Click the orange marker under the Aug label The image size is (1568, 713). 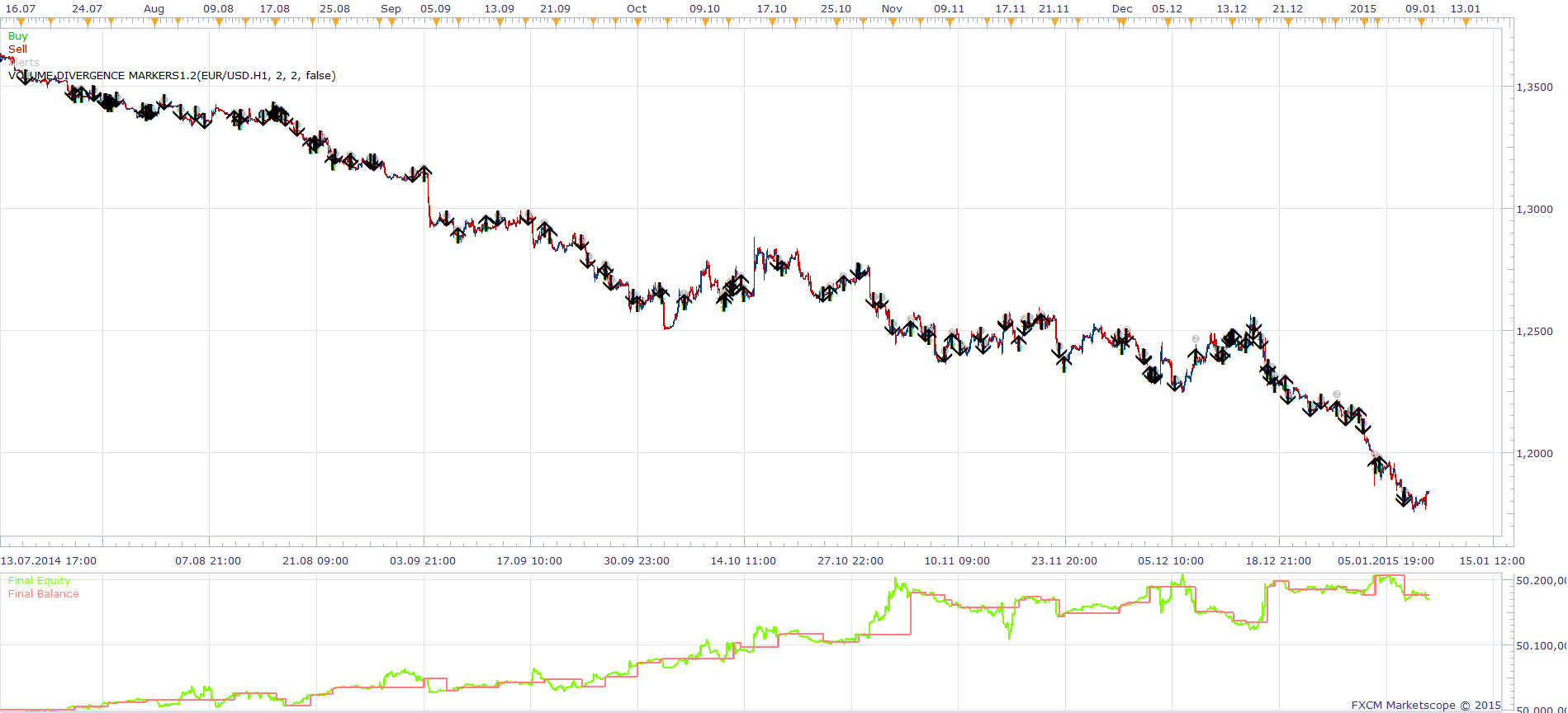[x=154, y=22]
